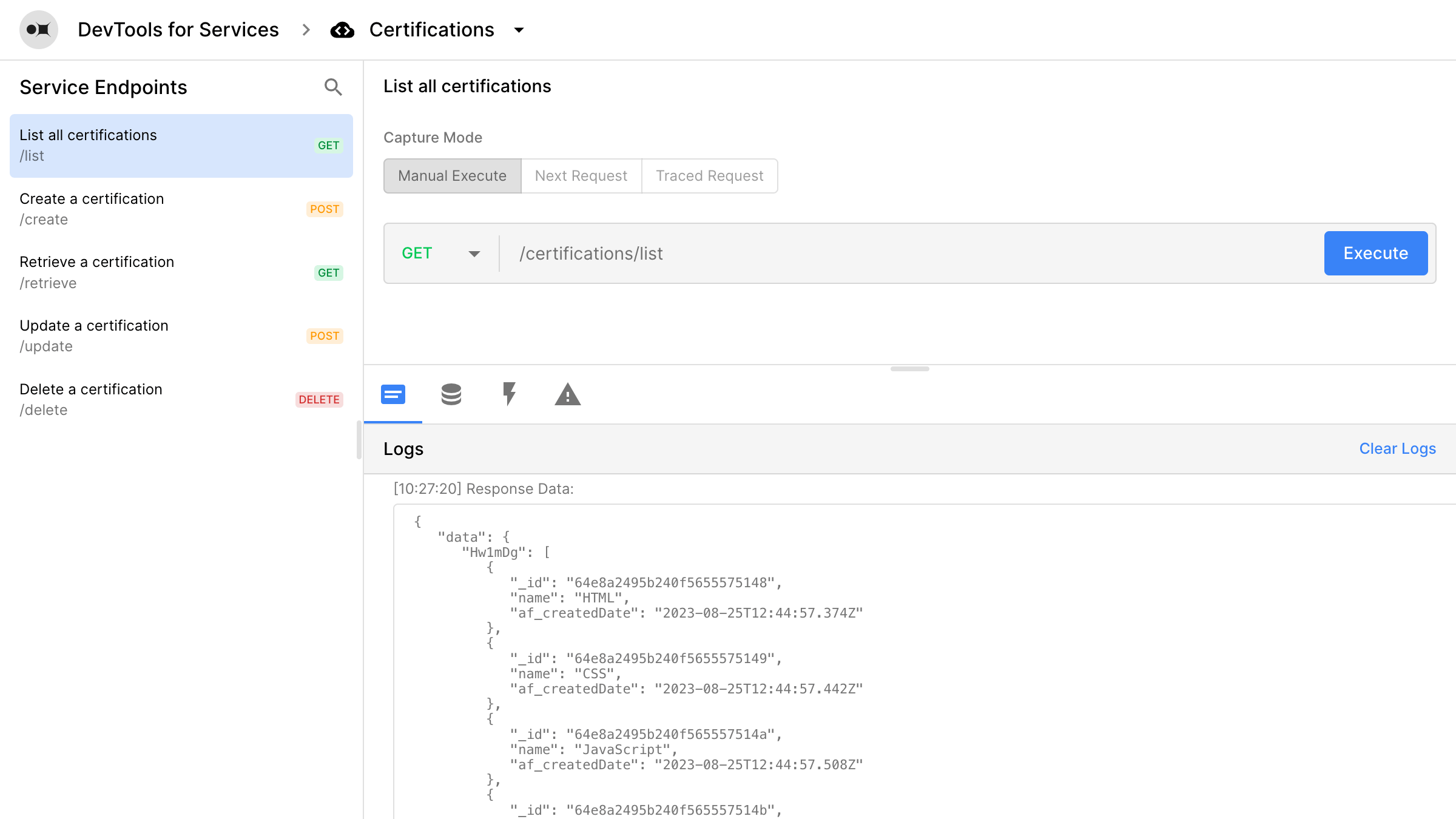This screenshot has height=819, width=1456.
Task: Click the POST badge on /update
Action: [x=325, y=336]
